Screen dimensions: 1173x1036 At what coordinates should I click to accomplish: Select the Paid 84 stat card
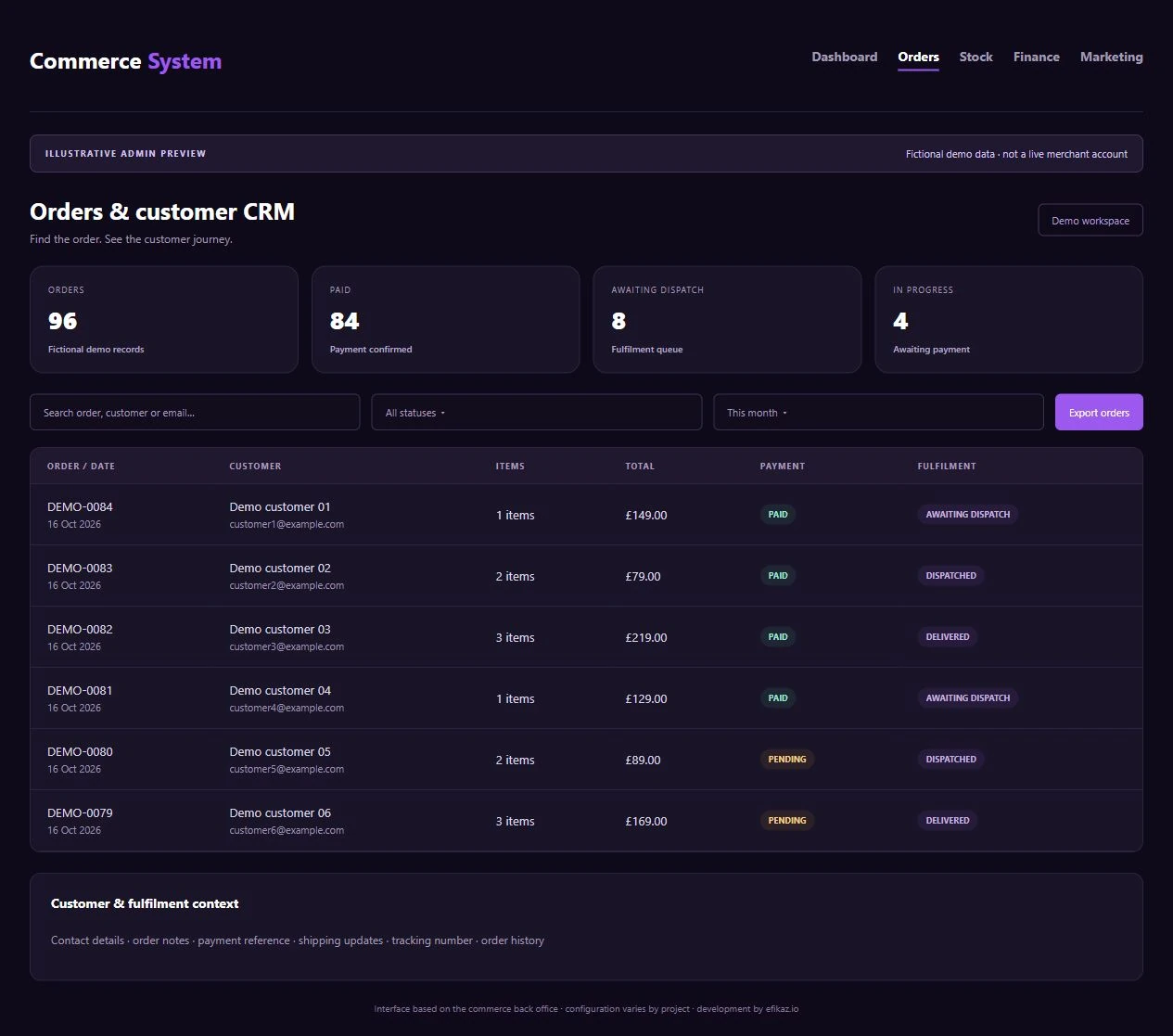(446, 320)
